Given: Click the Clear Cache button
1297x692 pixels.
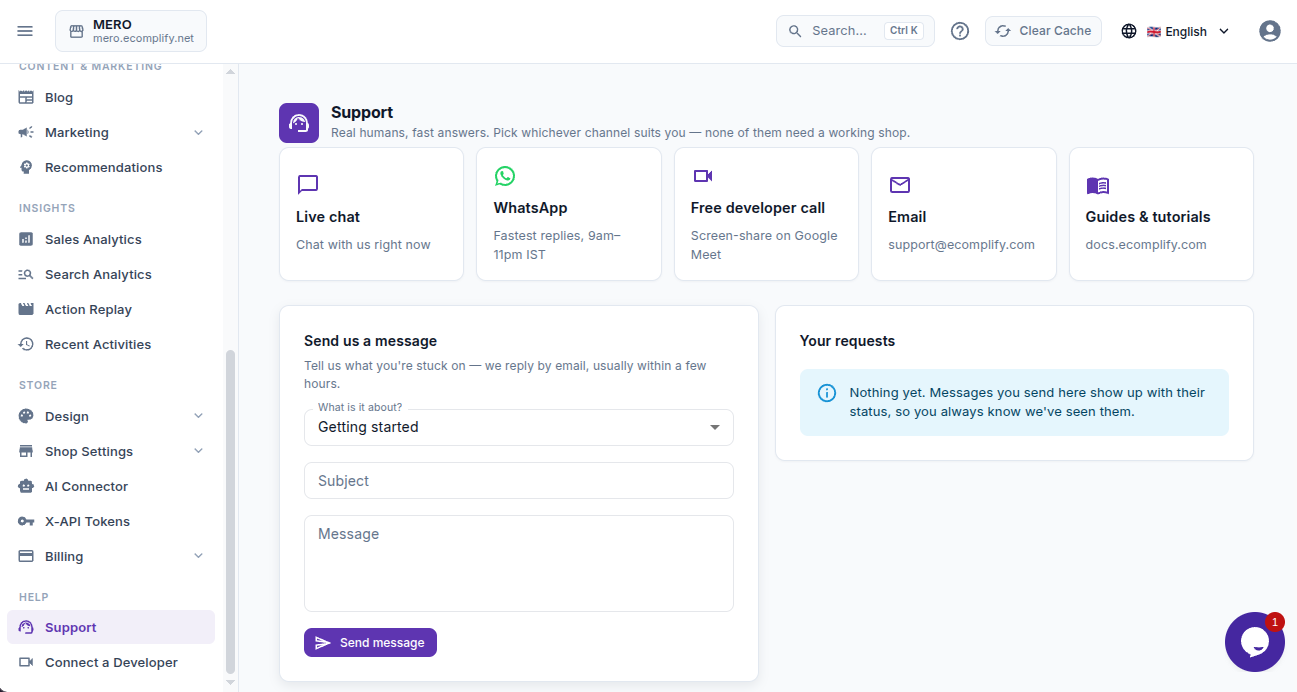Looking at the screenshot, I should click(x=1043, y=31).
